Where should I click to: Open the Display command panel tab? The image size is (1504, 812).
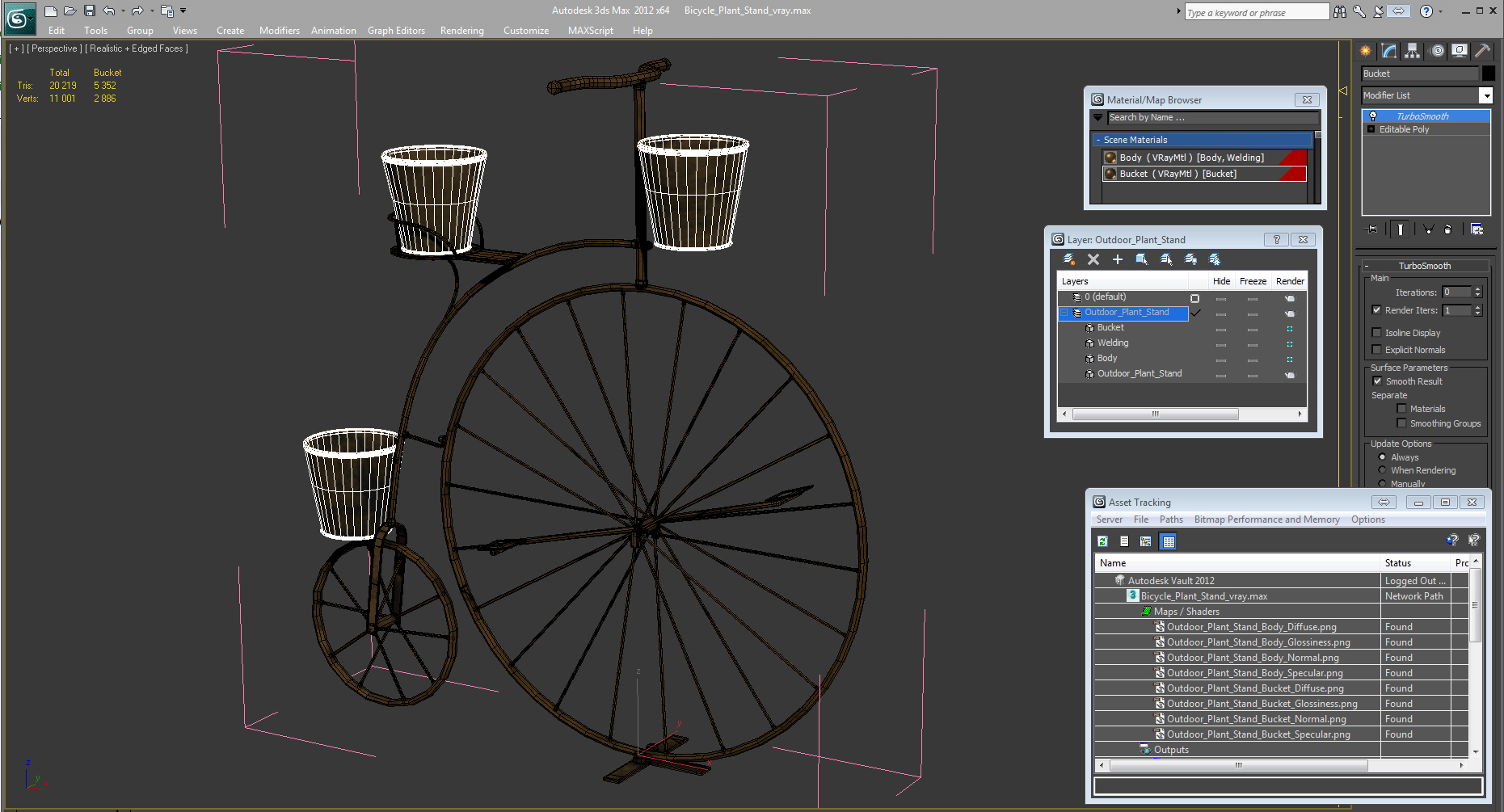(x=1460, y=50)
